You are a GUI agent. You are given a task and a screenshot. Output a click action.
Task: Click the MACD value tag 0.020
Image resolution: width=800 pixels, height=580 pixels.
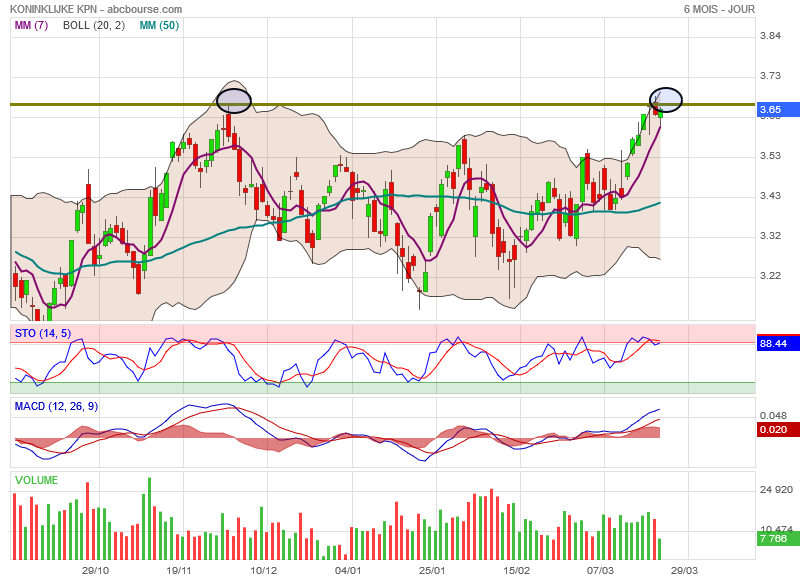[x=778, y=430]
